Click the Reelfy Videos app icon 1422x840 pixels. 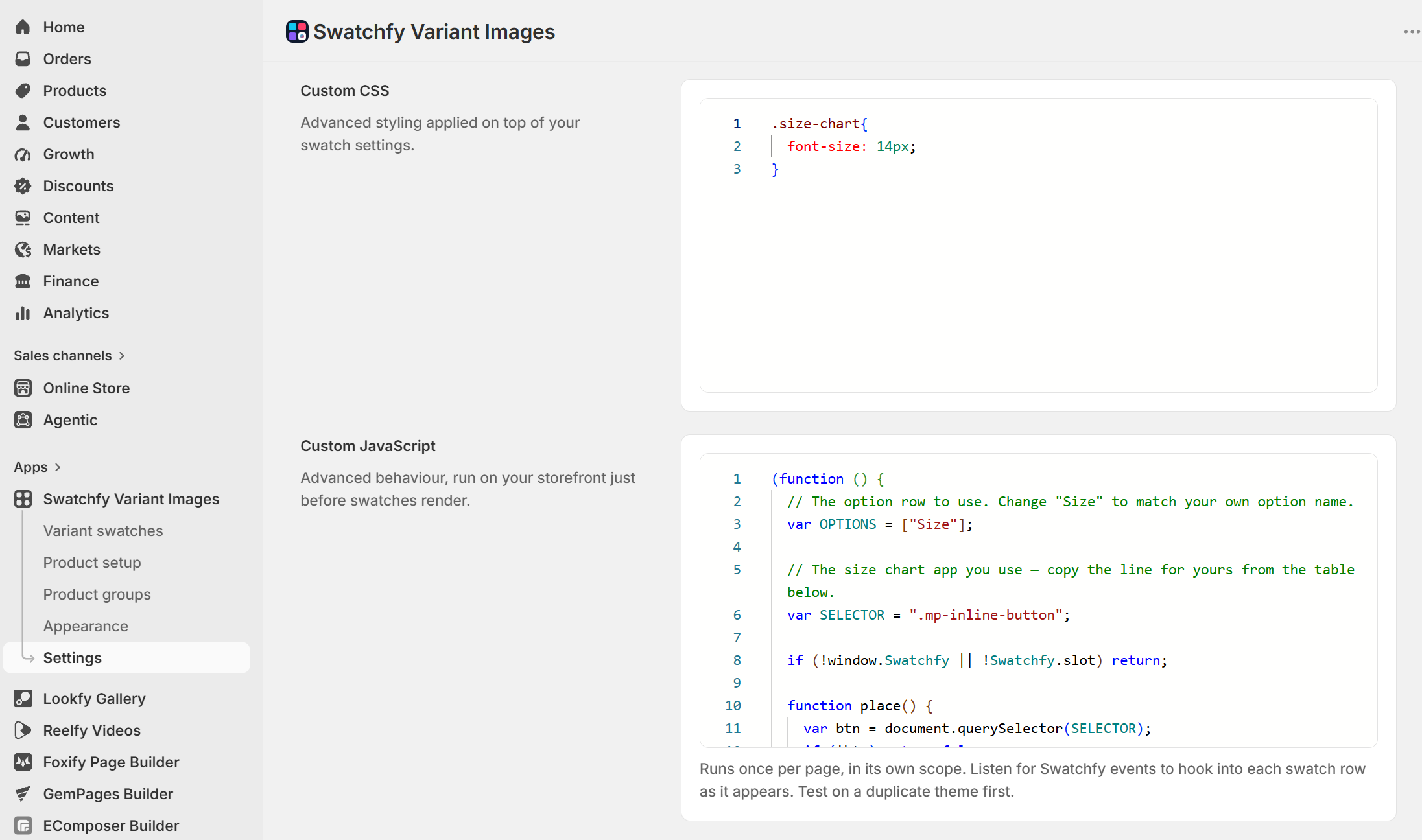[23, 730]
